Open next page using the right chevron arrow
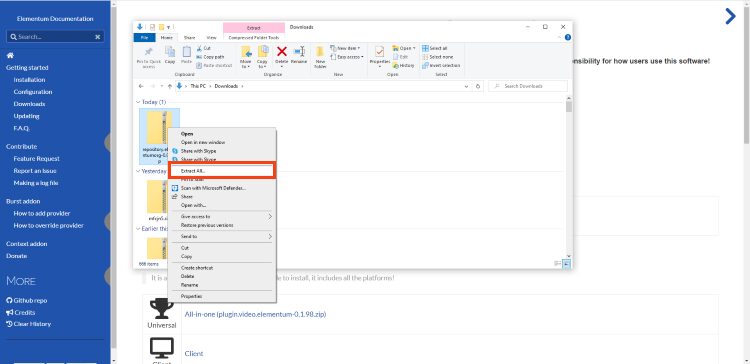The height and width of the screenshot is (364, 750). [730, 16]
